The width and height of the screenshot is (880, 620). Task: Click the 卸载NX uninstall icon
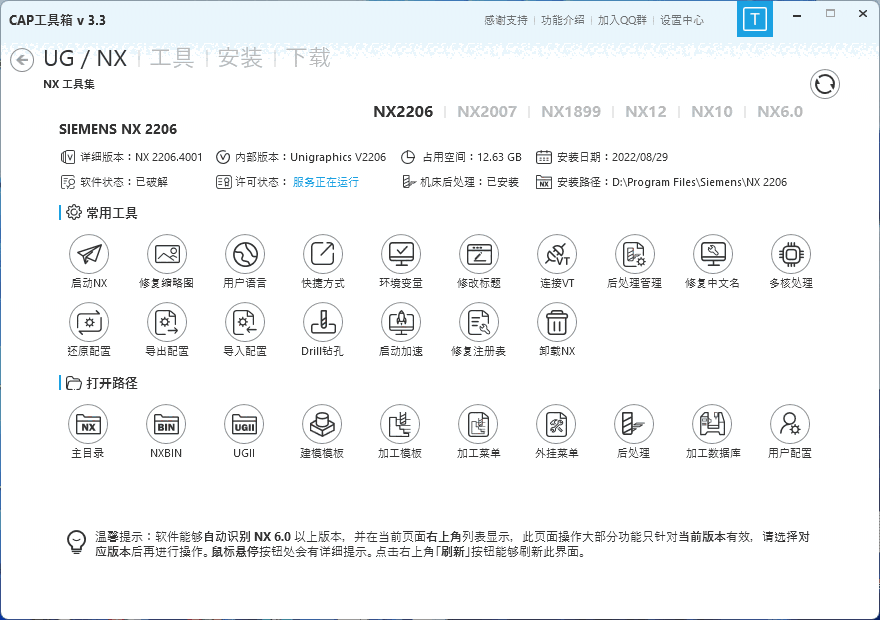556,324
